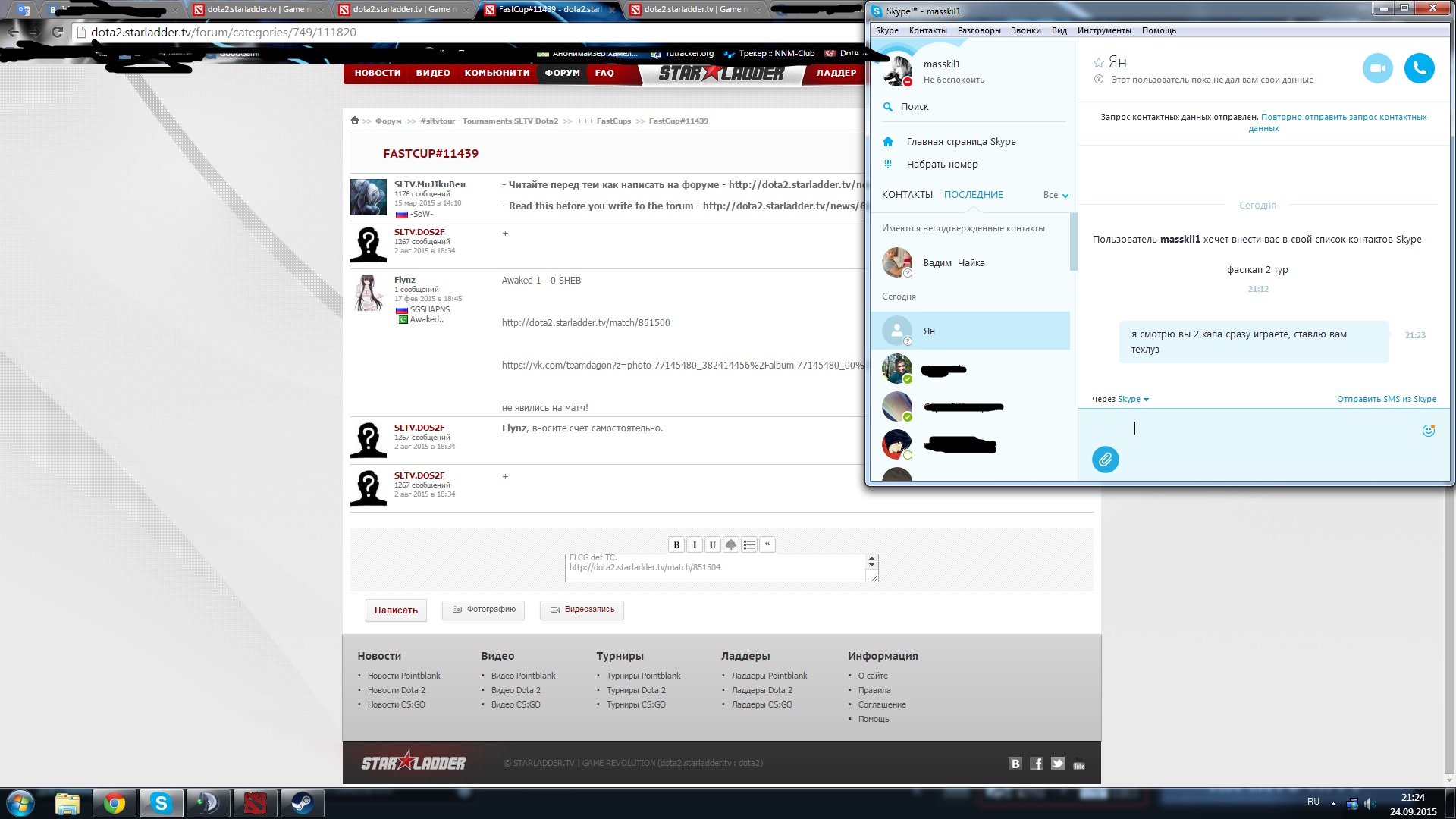Click the forum textarea scroll-up arrow

[871, 558]
